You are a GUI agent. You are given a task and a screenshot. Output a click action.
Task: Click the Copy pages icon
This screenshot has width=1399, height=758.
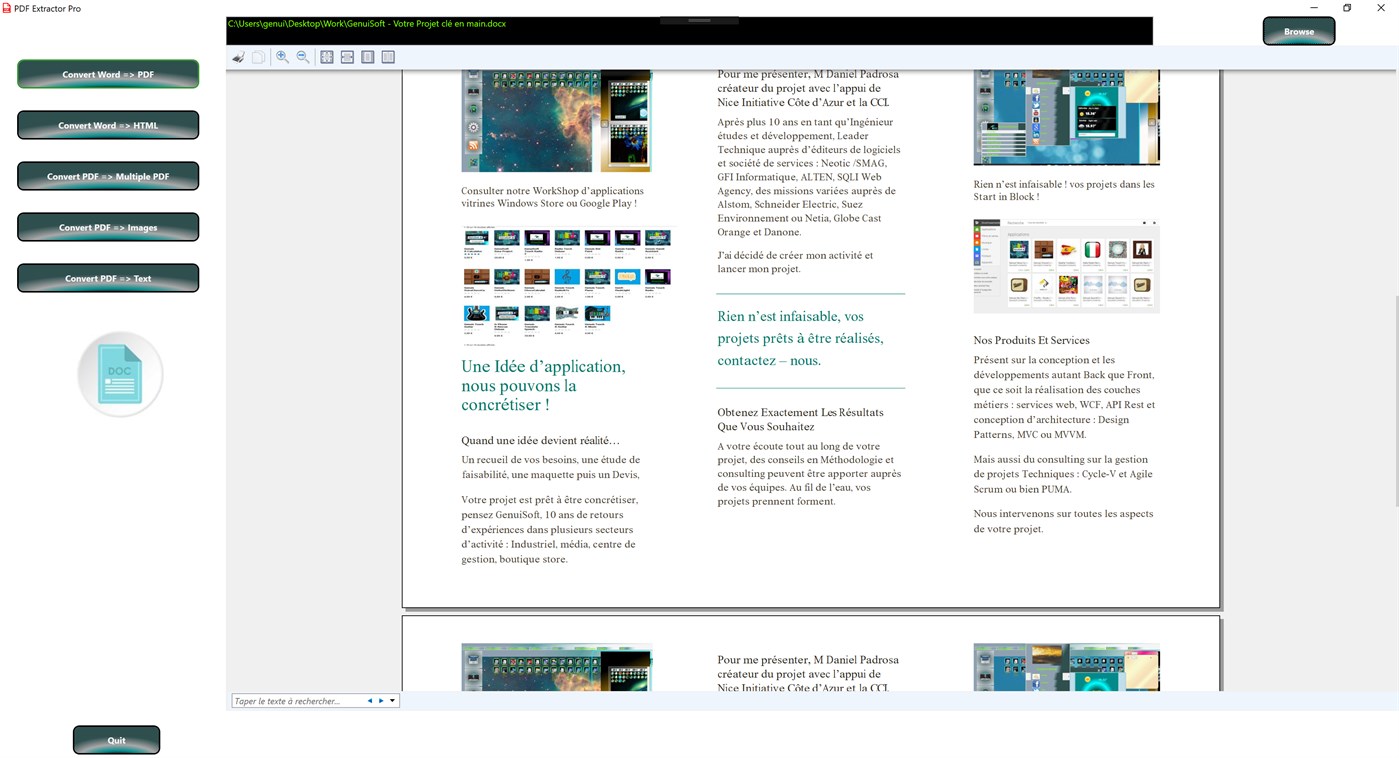pyautogui.click(x=258, y=56)
